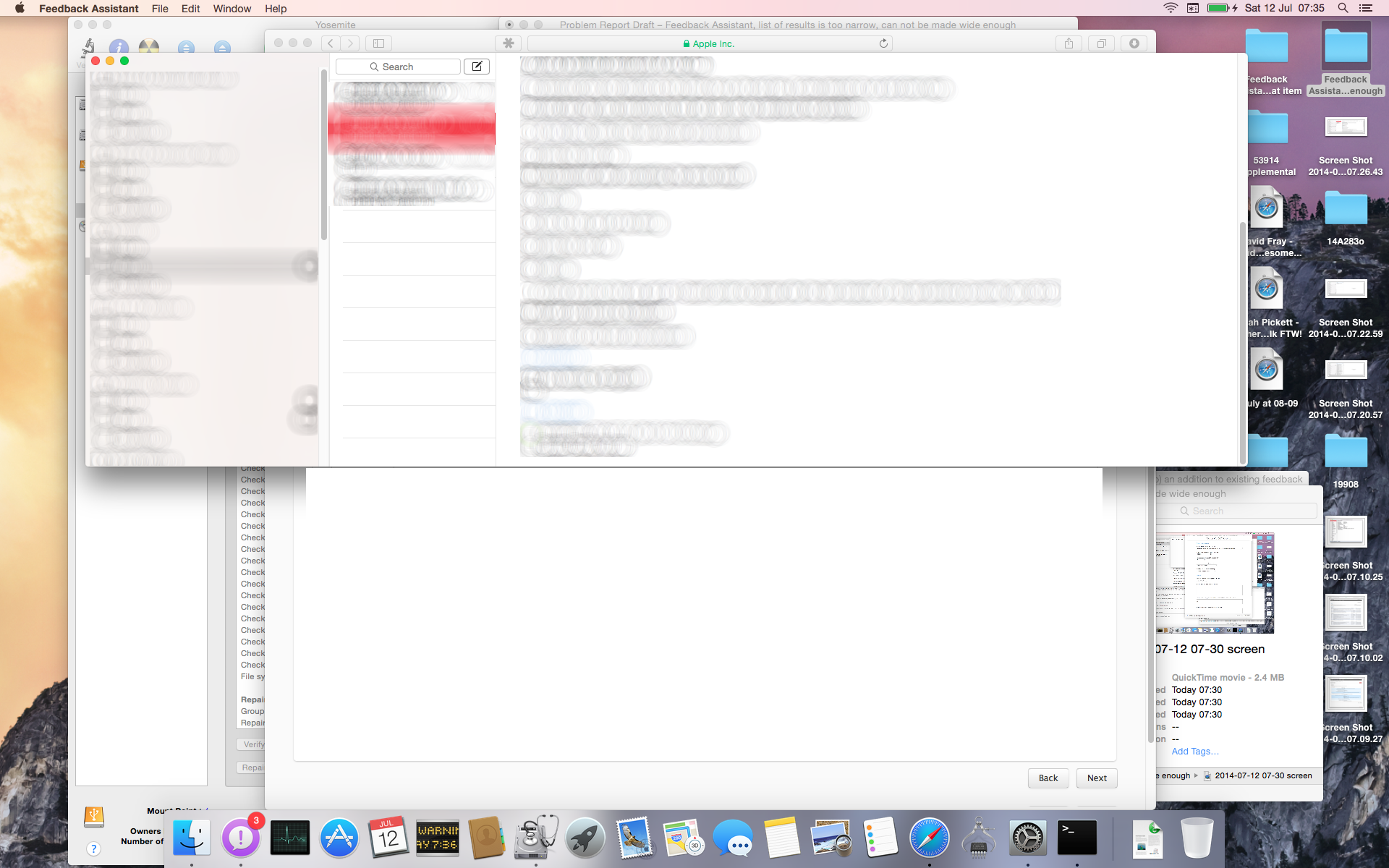
Task: Click the compose new feedback icon
Action: pos(477,67)
